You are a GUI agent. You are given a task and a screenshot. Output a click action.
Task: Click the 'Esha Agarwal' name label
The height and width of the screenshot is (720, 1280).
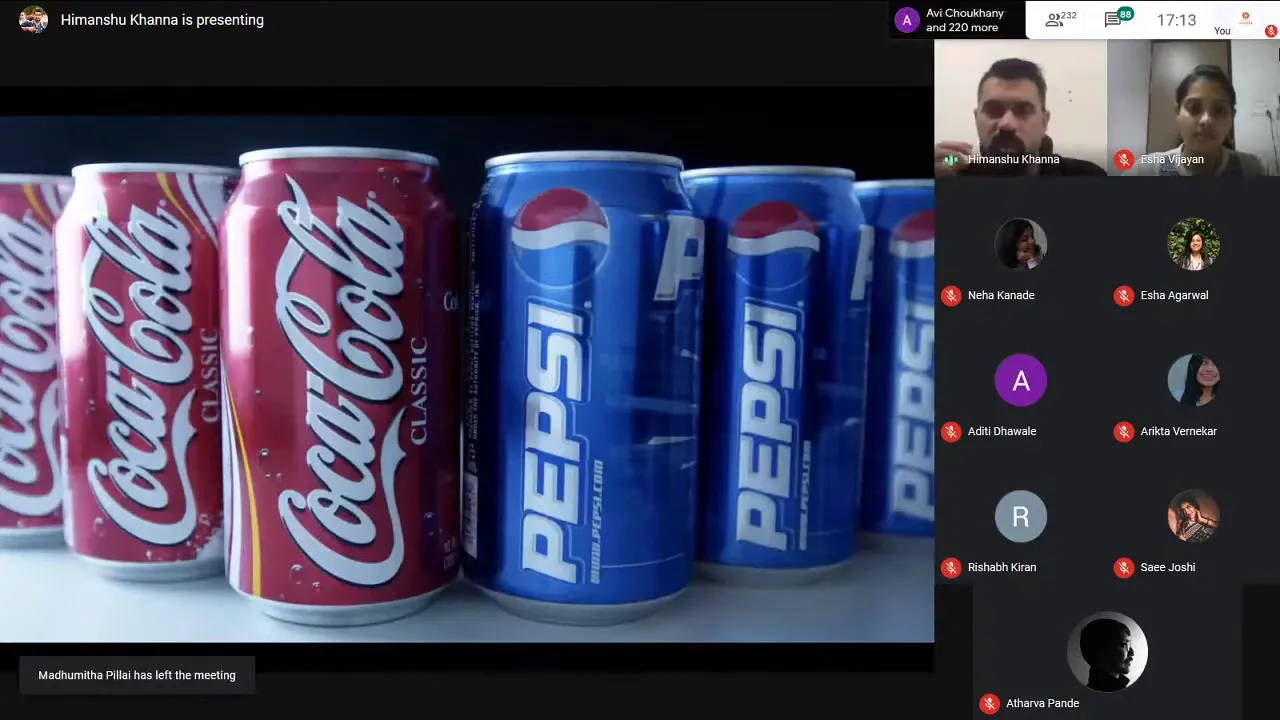tap(1174, 295)
